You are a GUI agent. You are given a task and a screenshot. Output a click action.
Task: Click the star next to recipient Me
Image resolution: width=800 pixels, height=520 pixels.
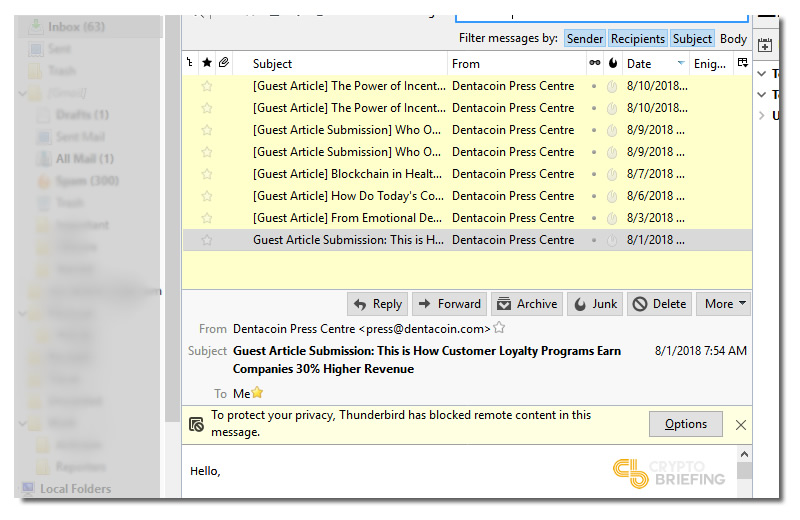257,392
